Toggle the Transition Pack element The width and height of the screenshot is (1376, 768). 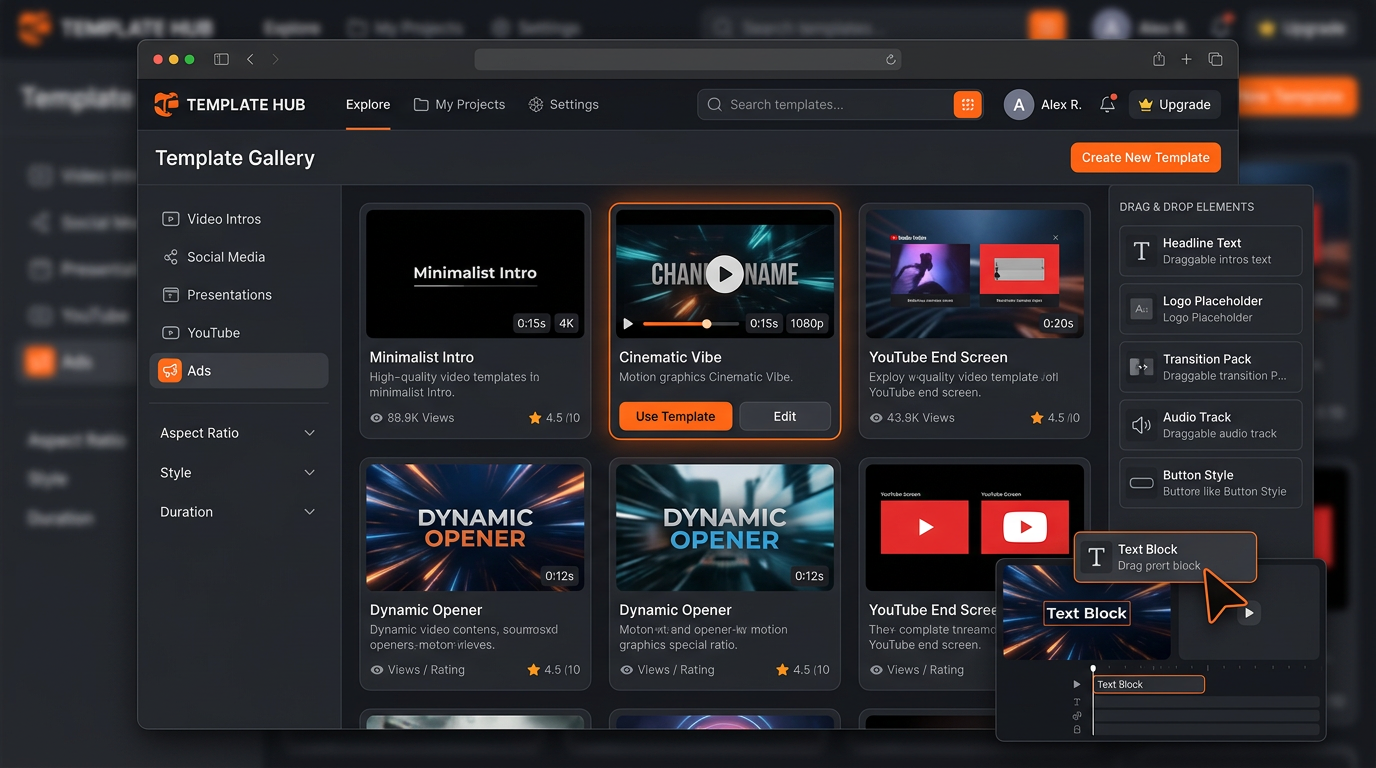pyautogui.click(x=1141, y=366)
